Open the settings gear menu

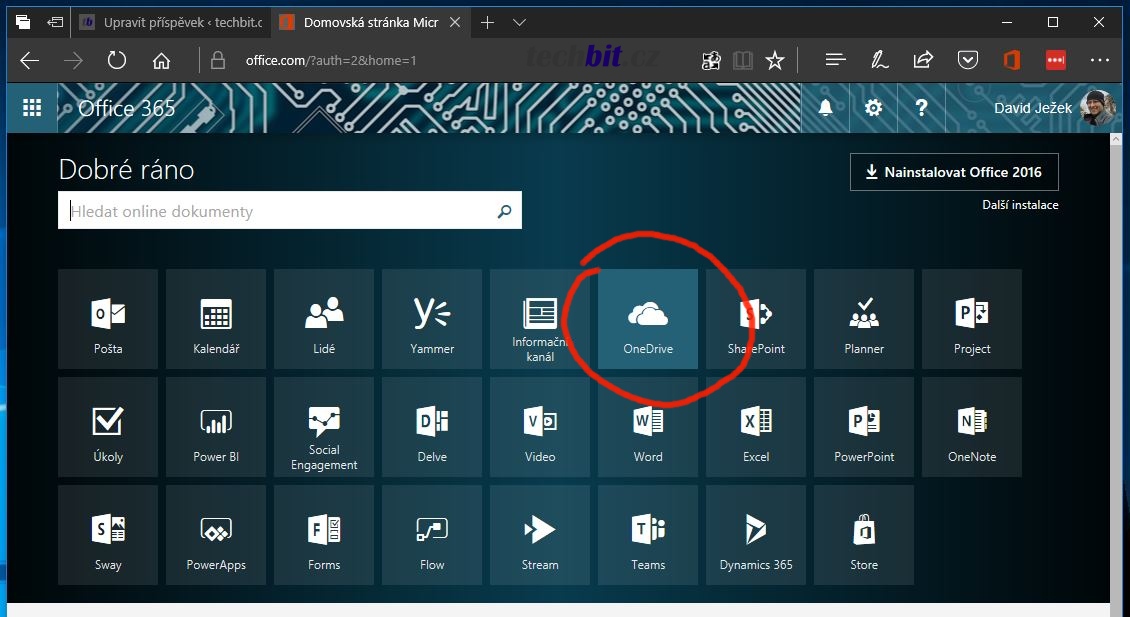[x=873, y=108]
